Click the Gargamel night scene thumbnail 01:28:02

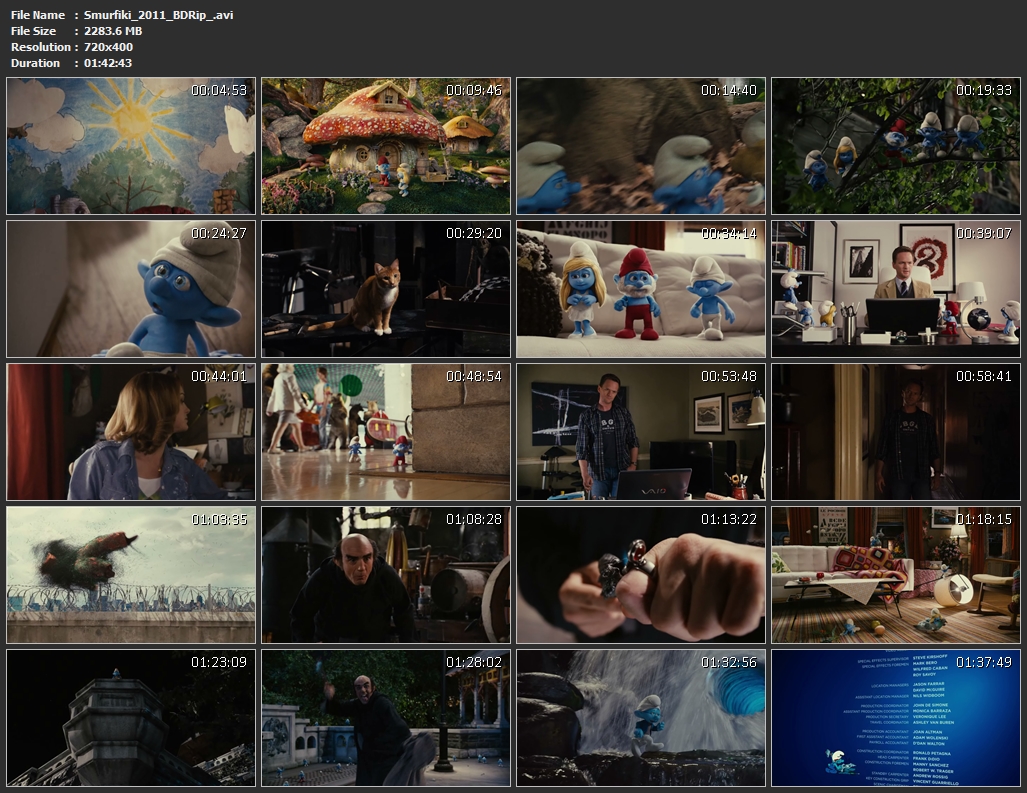pos(386,718)
